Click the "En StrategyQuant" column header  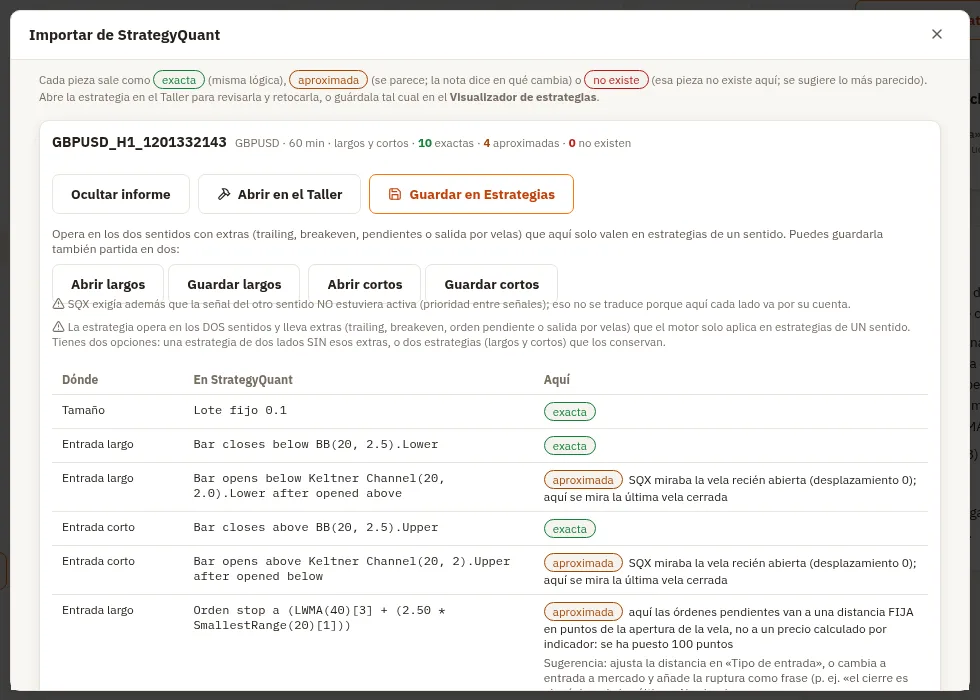point(243,379)
